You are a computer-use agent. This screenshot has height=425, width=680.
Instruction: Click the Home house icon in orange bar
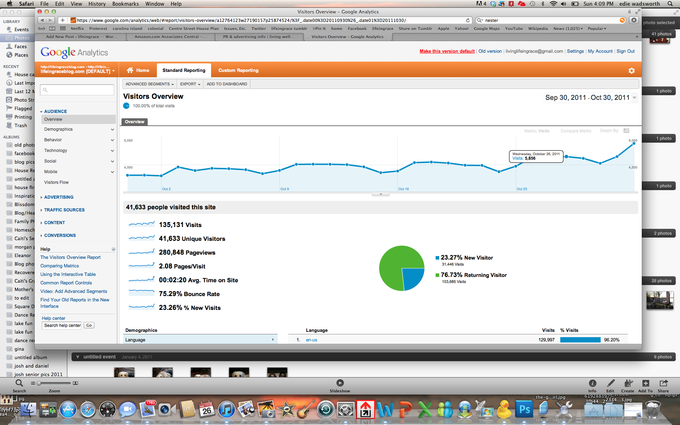tap(130, 70)
